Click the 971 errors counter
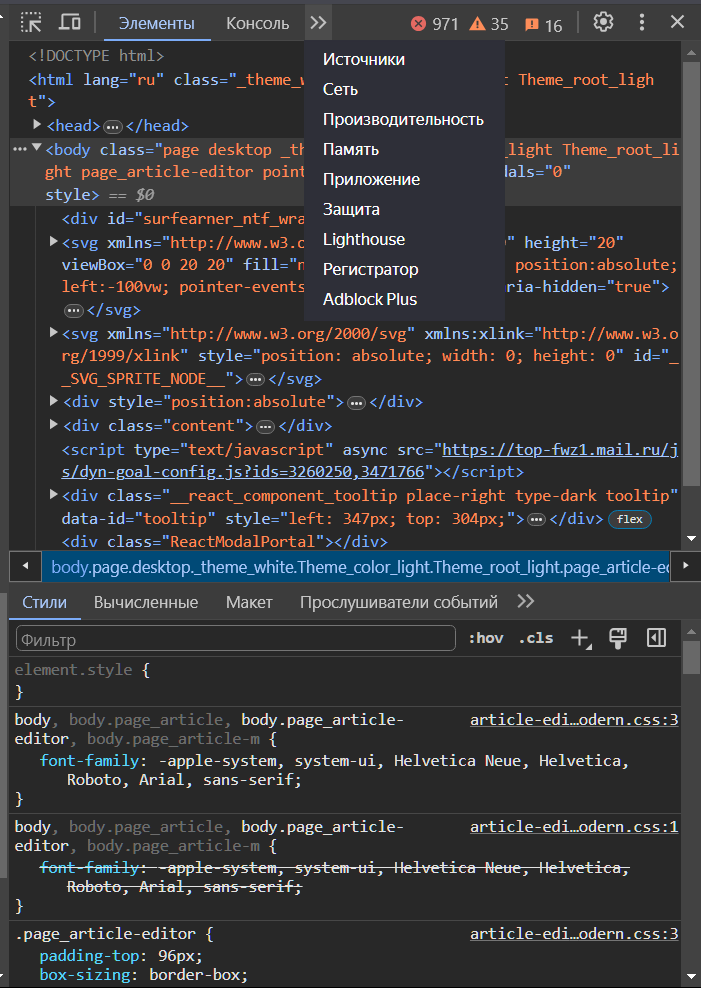The image size is (701, 988). tap(435, 24)
